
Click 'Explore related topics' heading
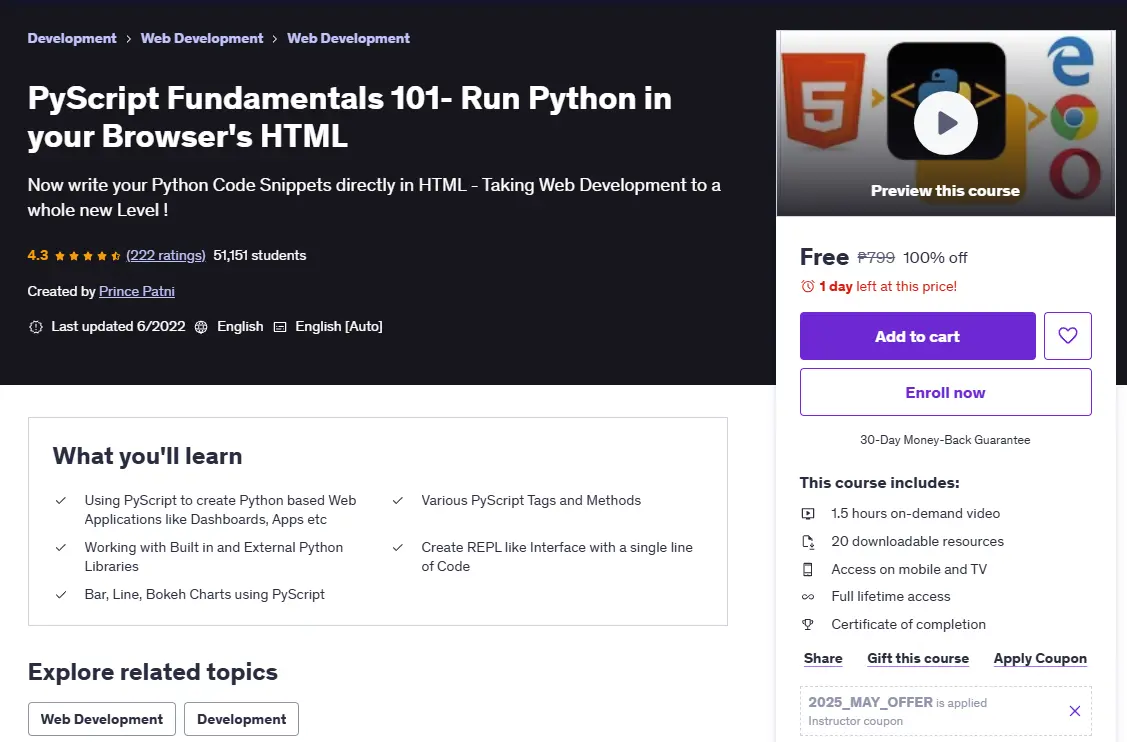tap(152, 672)
